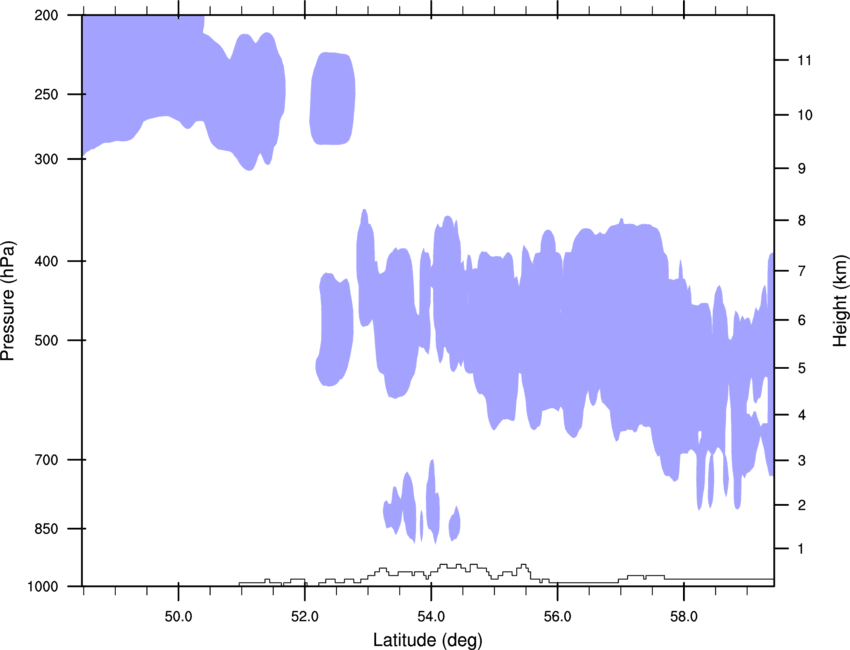Image resolution: width=850 pixels, height=650 pixels.
Task: Click the 56.0 latitude tick label
Action: coord(558,617)
